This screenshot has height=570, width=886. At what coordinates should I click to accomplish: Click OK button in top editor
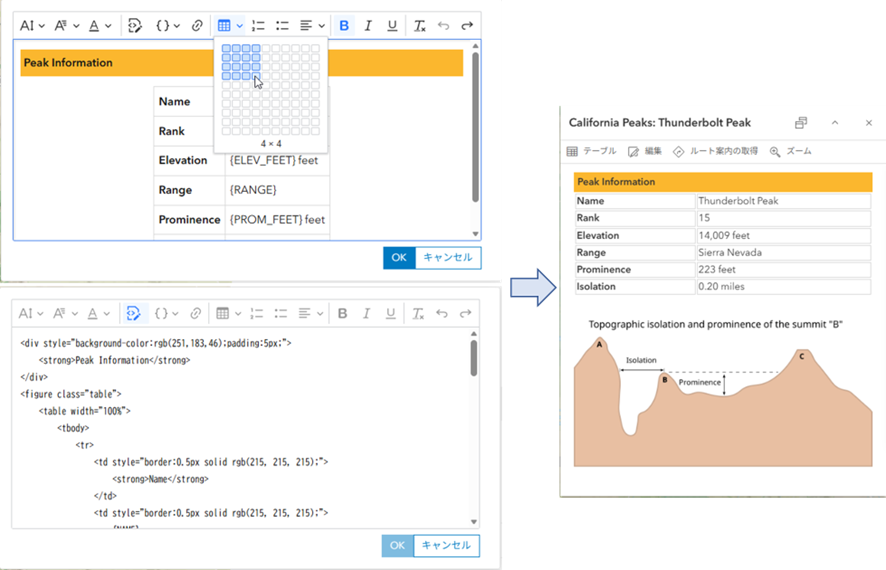[399, 258]
